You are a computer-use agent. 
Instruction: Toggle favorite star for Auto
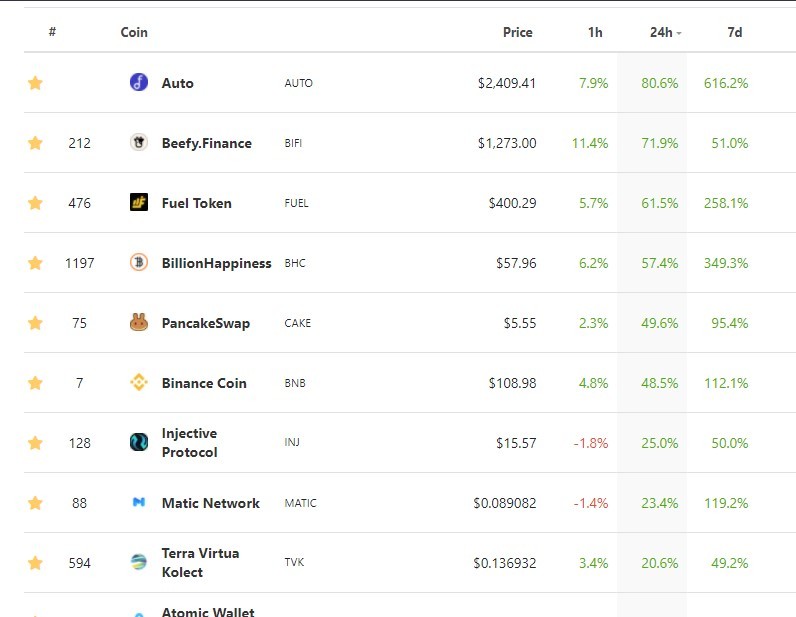35,82
